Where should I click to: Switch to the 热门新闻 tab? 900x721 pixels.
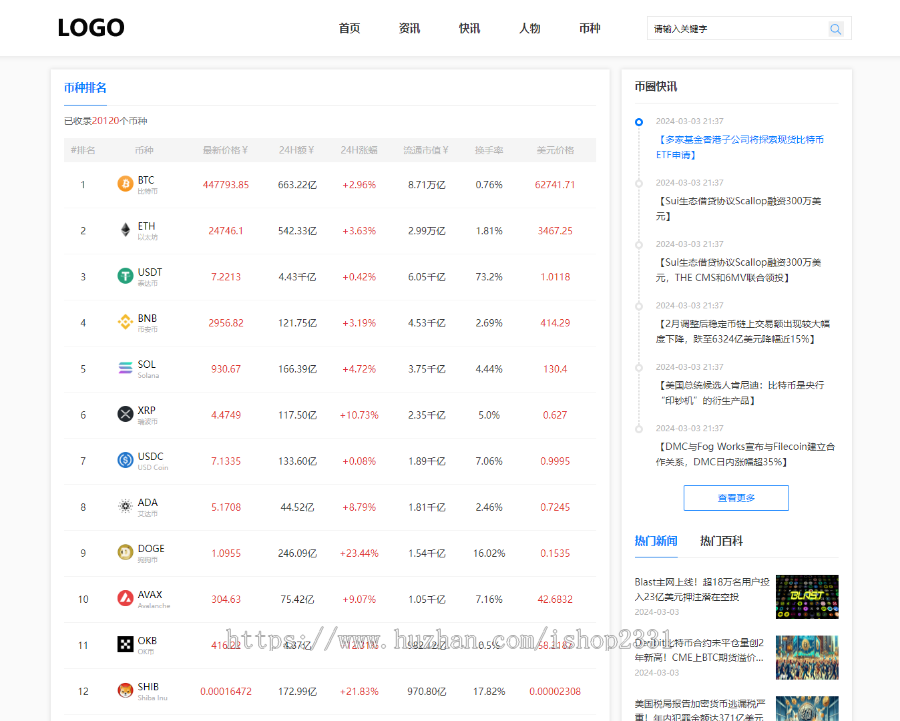(x=656, y=541)
